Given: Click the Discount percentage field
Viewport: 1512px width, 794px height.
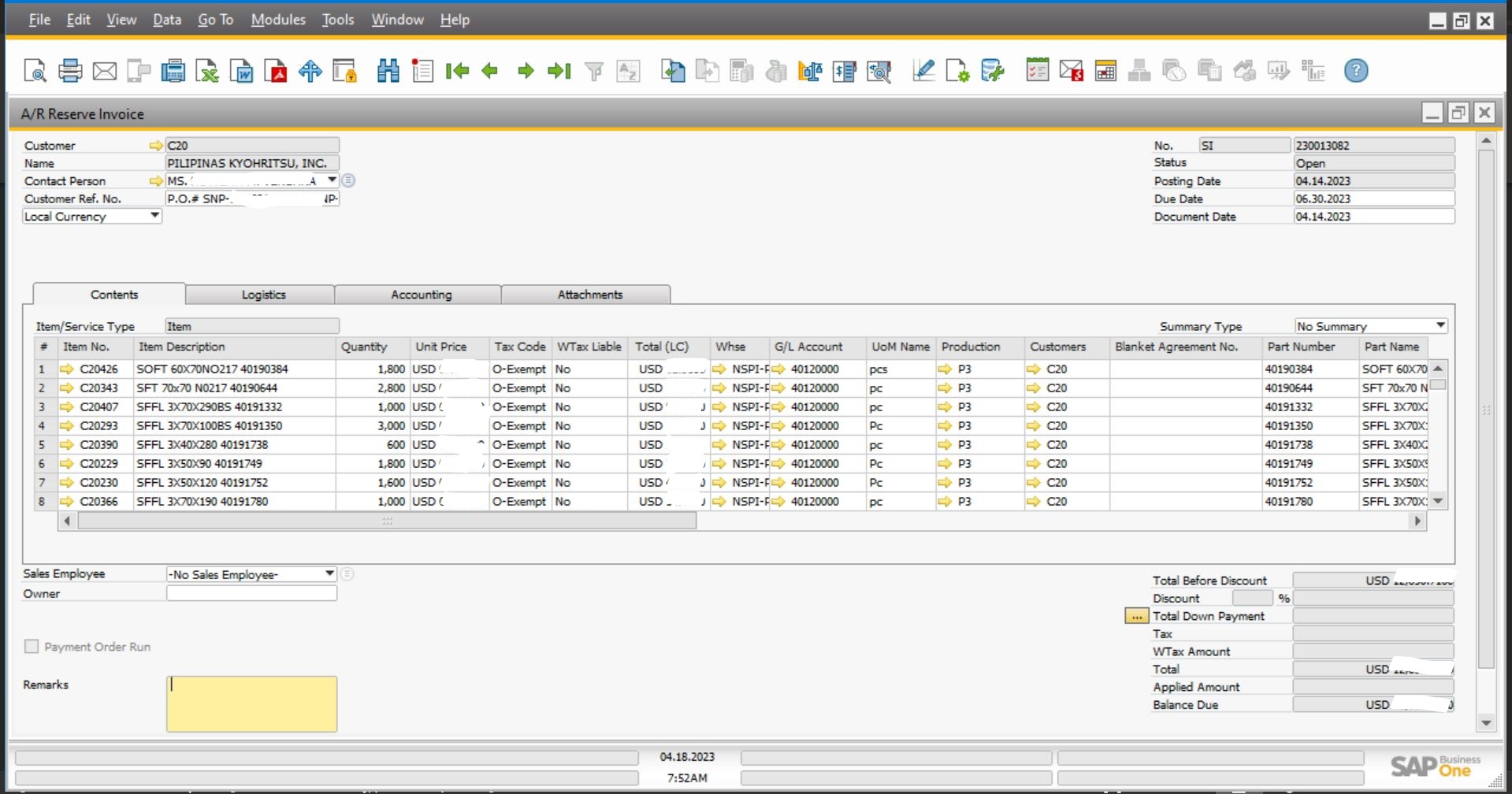Looking at the screenshot, I should coord(1252,598).
